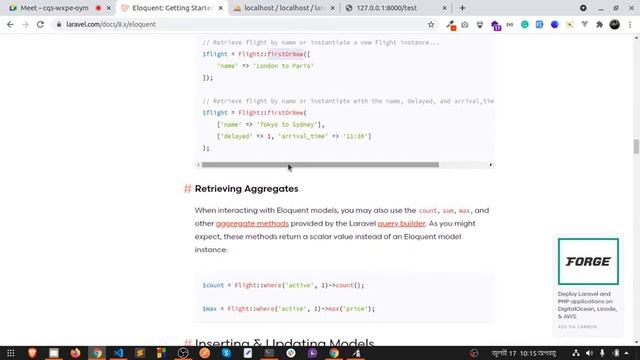The width and height of the screenshot is (640, 360).
Task: Open Visual Studio Code from the taskbar
Action: coord(118,353)
